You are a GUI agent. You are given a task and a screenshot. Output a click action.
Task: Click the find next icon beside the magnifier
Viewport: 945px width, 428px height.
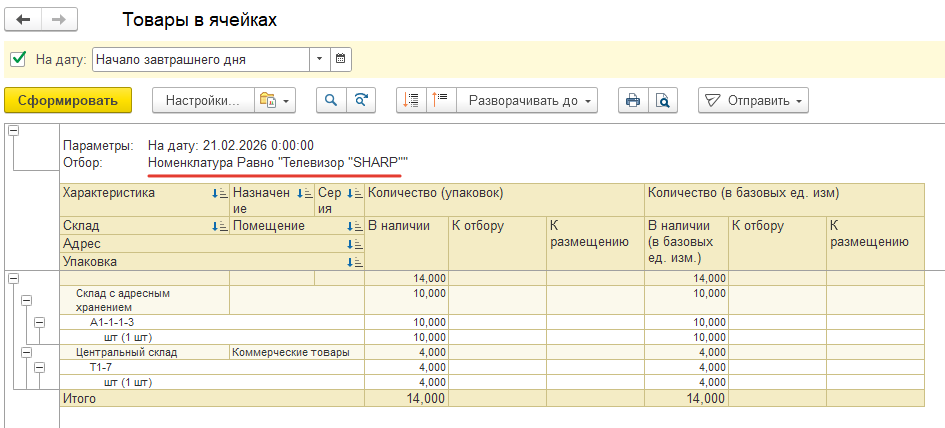tap(361, 100)
